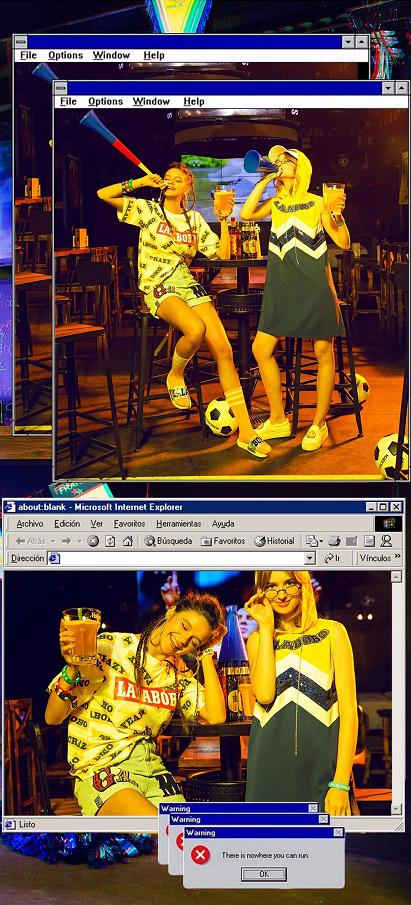Close the frontmost Warning dialog with its X
The height and width of the screenshot is (905, 411).
(338, 832)
